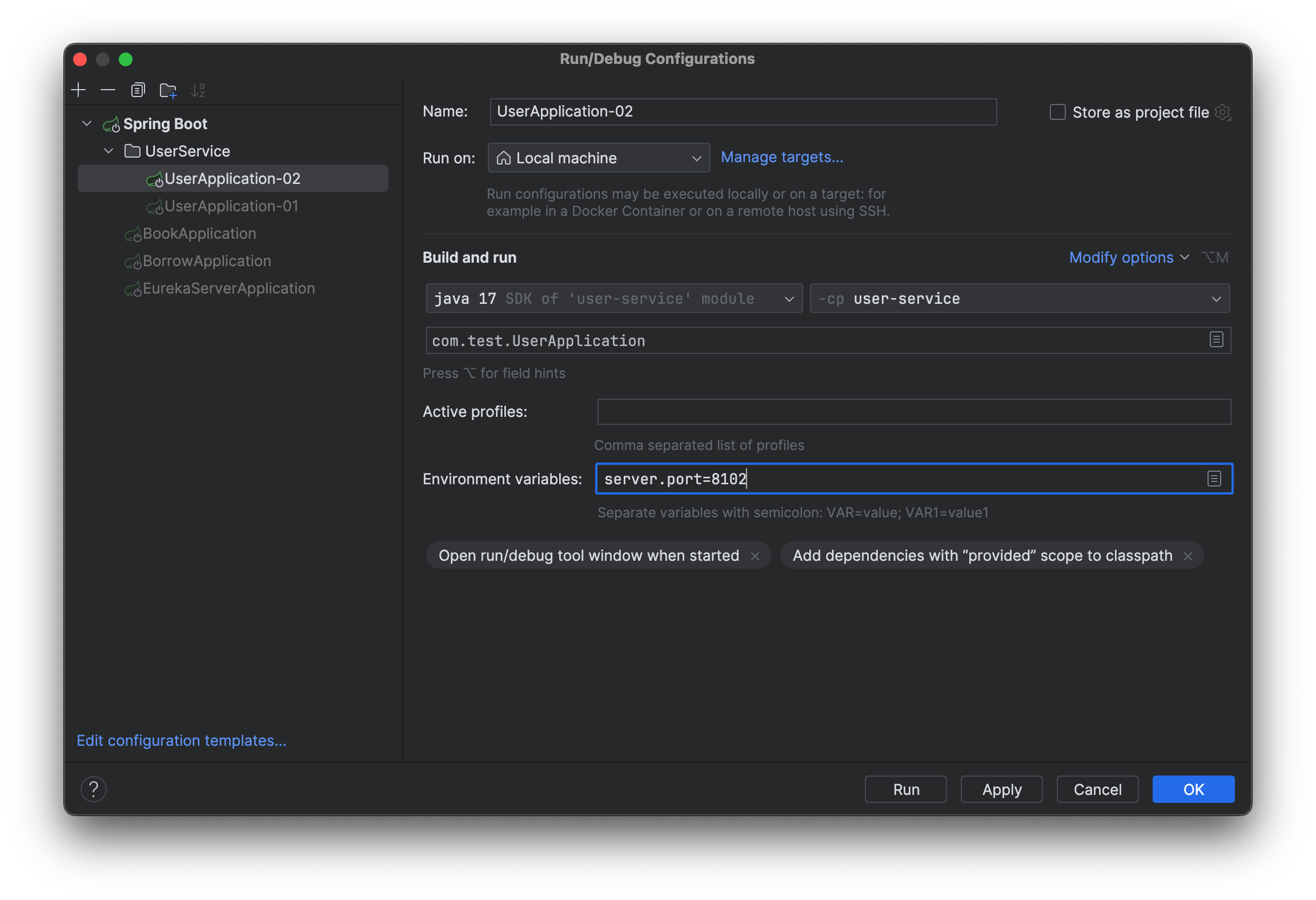Sort configurations alphabetically
This screenshot has height=900, width=1316.
click(x=199, y=90)
